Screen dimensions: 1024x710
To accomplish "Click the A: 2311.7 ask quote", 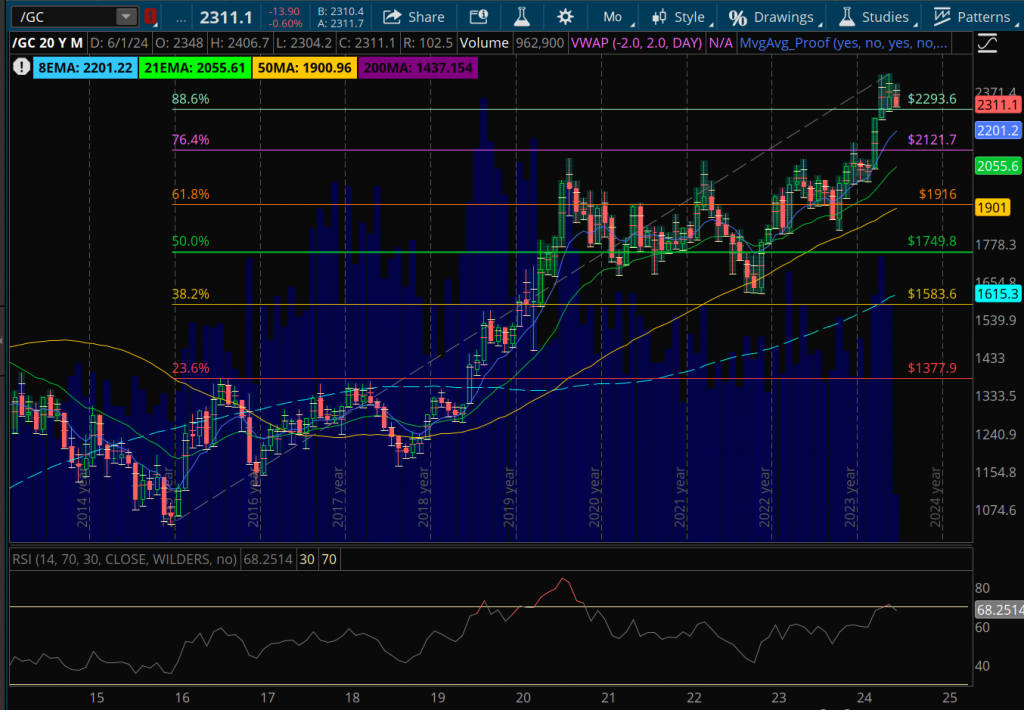I will [x=340, y=24].
